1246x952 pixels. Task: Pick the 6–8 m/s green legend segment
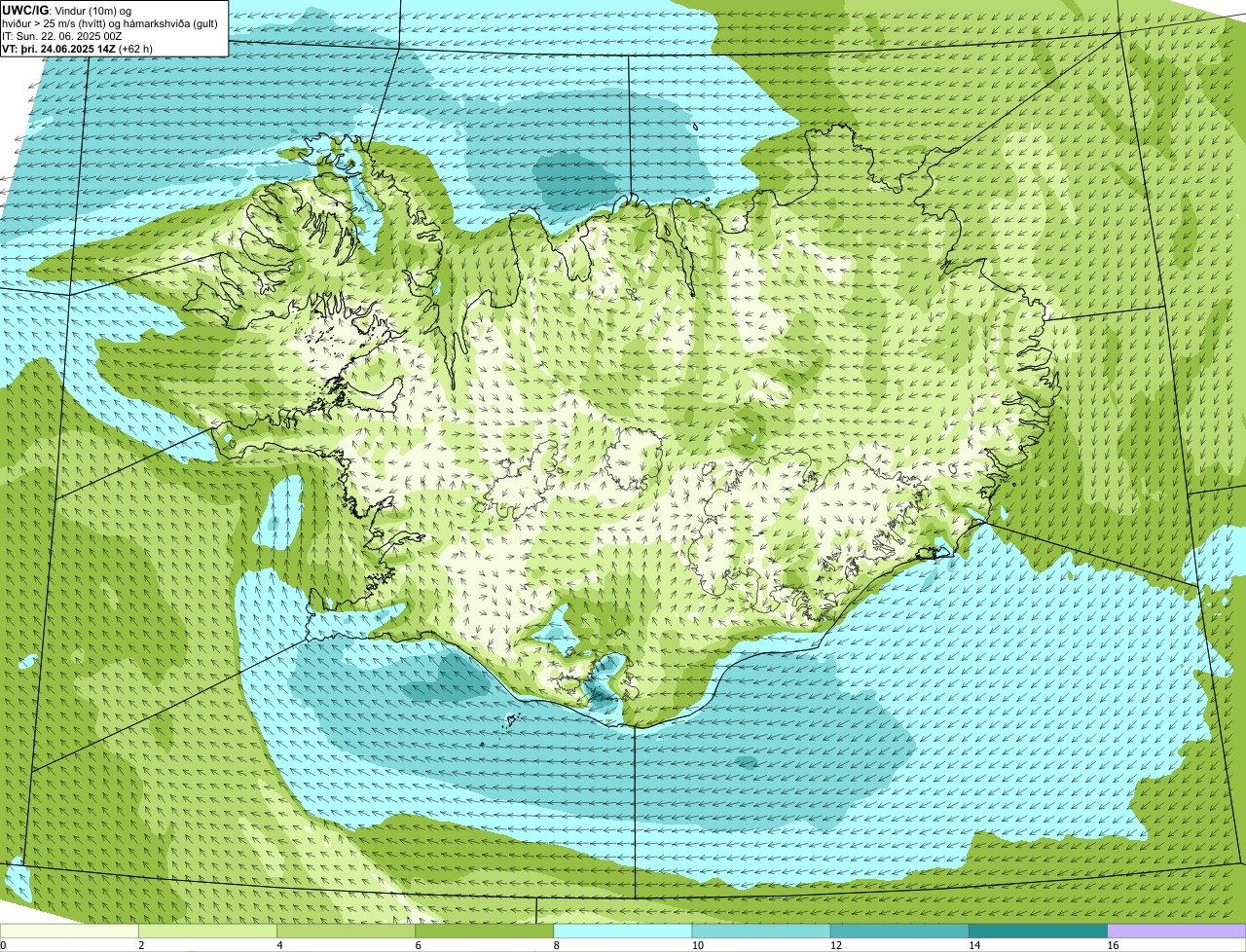pos(484,931)
